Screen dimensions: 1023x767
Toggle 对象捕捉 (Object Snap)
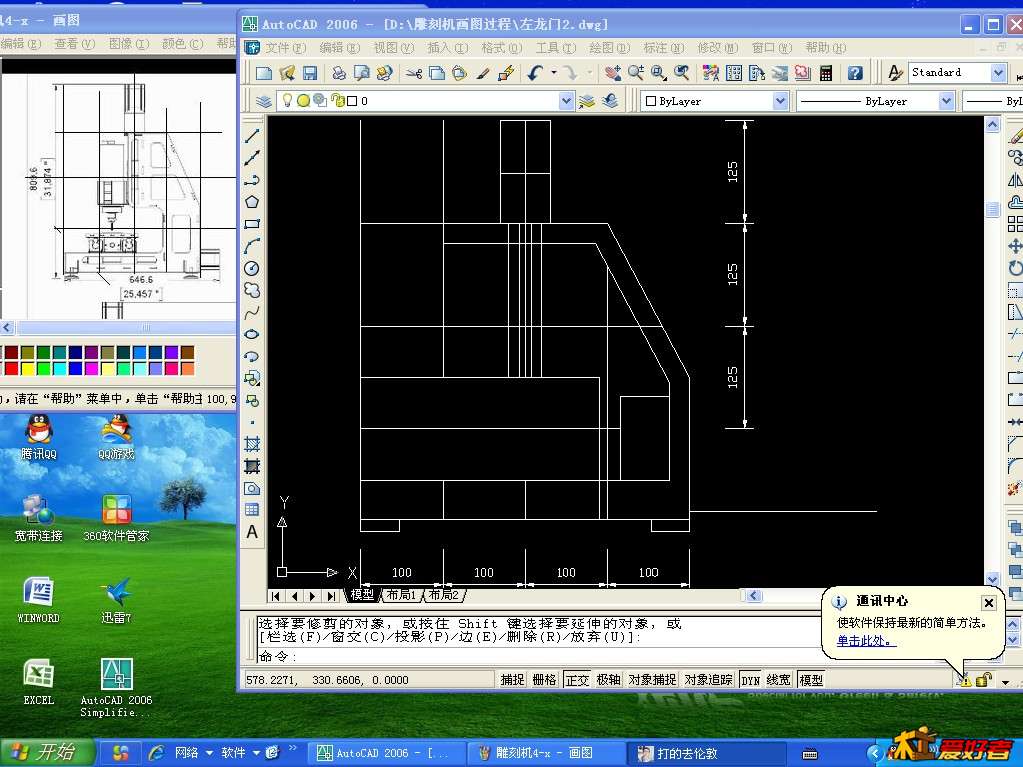coord(652,680)
